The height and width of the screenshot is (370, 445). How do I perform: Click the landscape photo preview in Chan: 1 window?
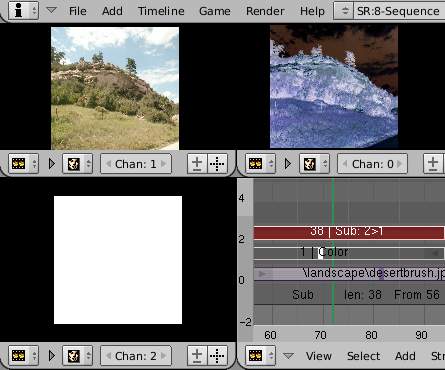click(x=115, y=88)
